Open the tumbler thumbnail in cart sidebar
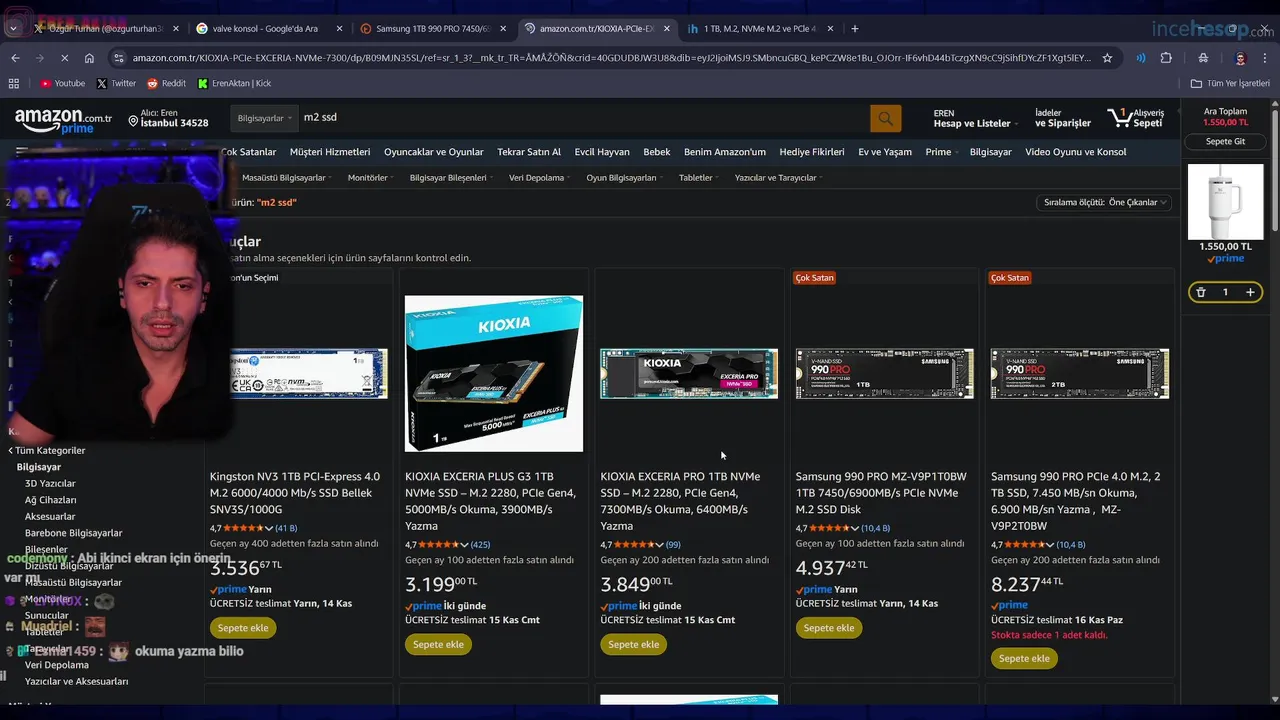 pyautogui.click(x=1225, y=202)
